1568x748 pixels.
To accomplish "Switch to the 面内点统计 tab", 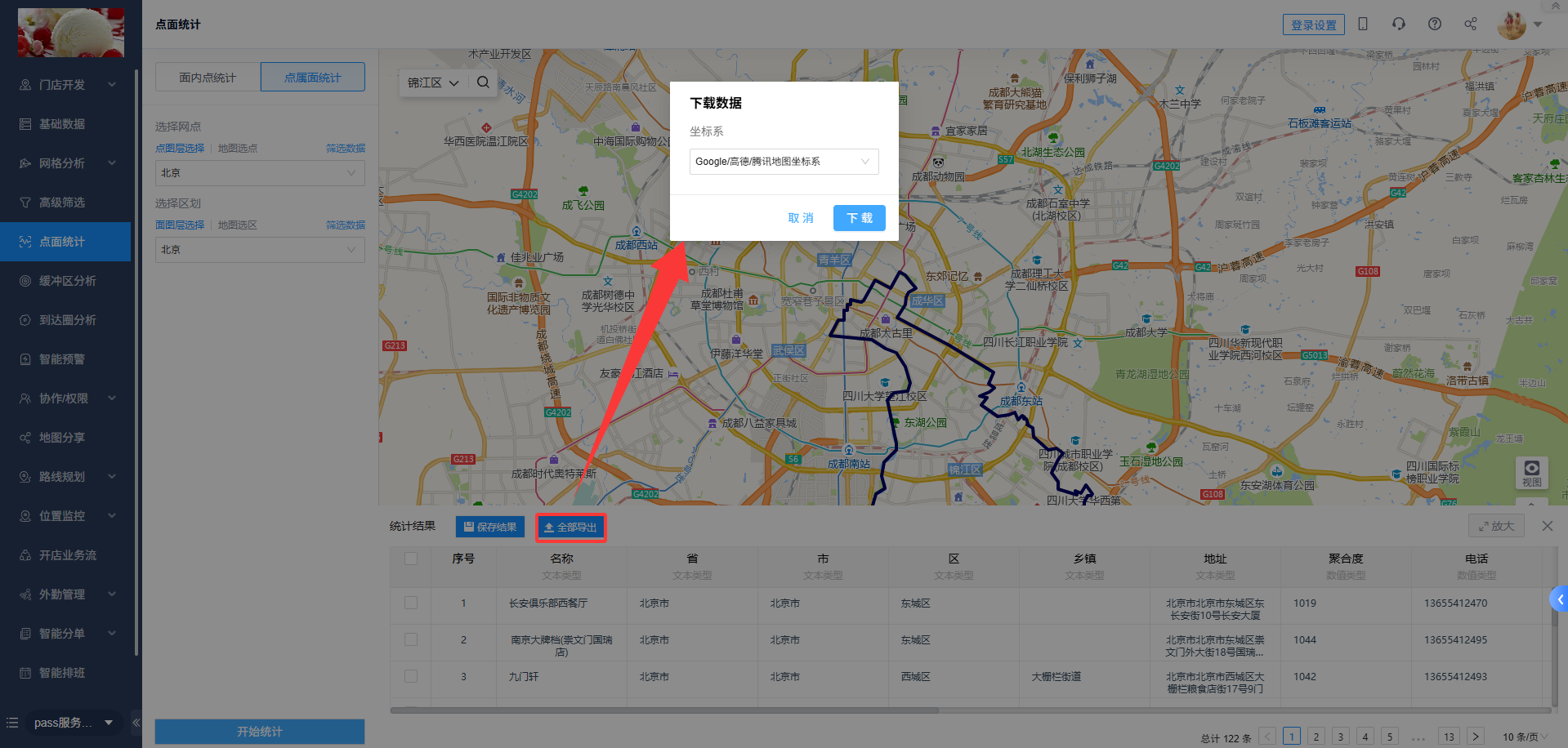I will [208, 78].
